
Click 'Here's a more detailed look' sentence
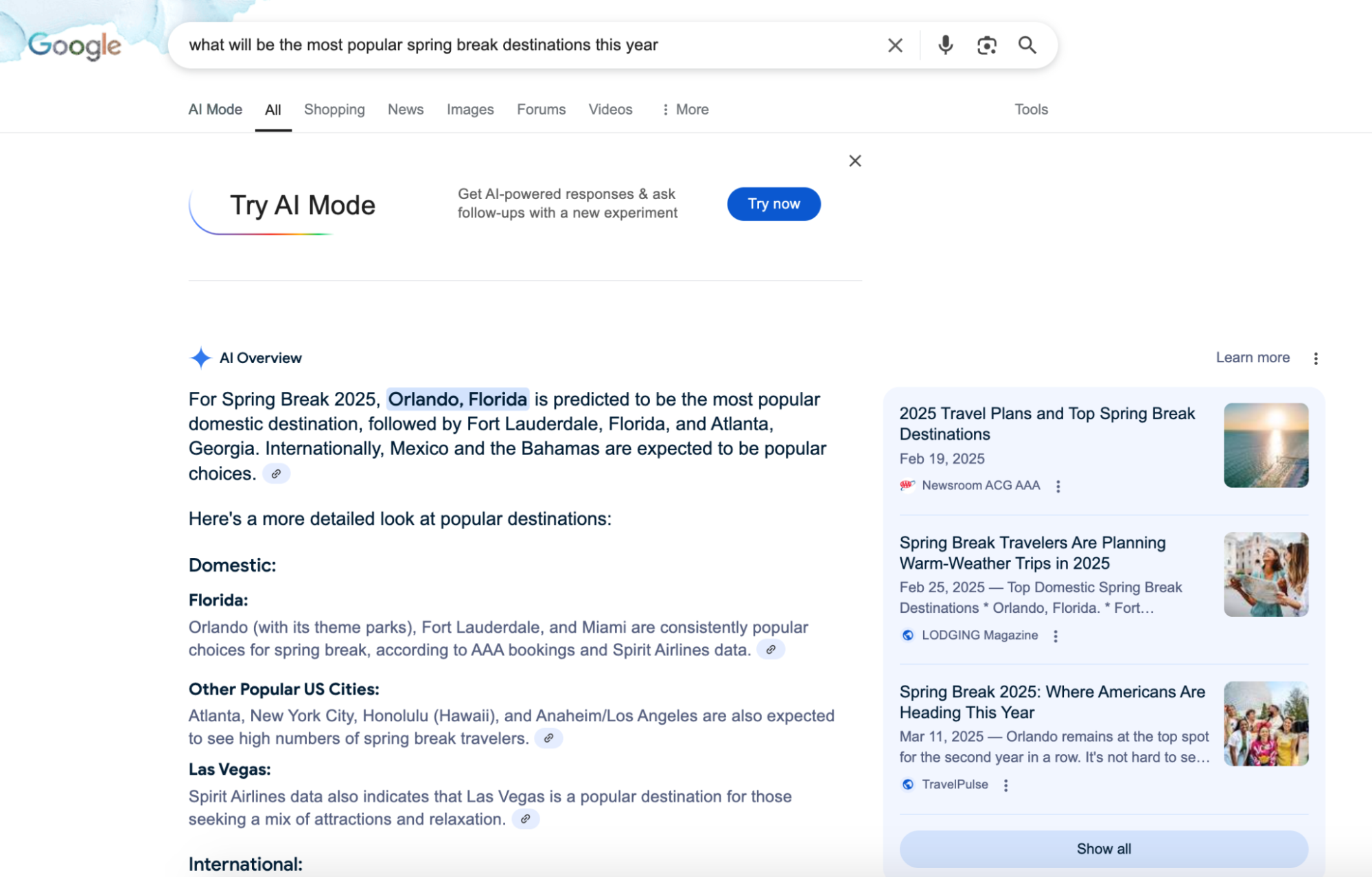399,519
